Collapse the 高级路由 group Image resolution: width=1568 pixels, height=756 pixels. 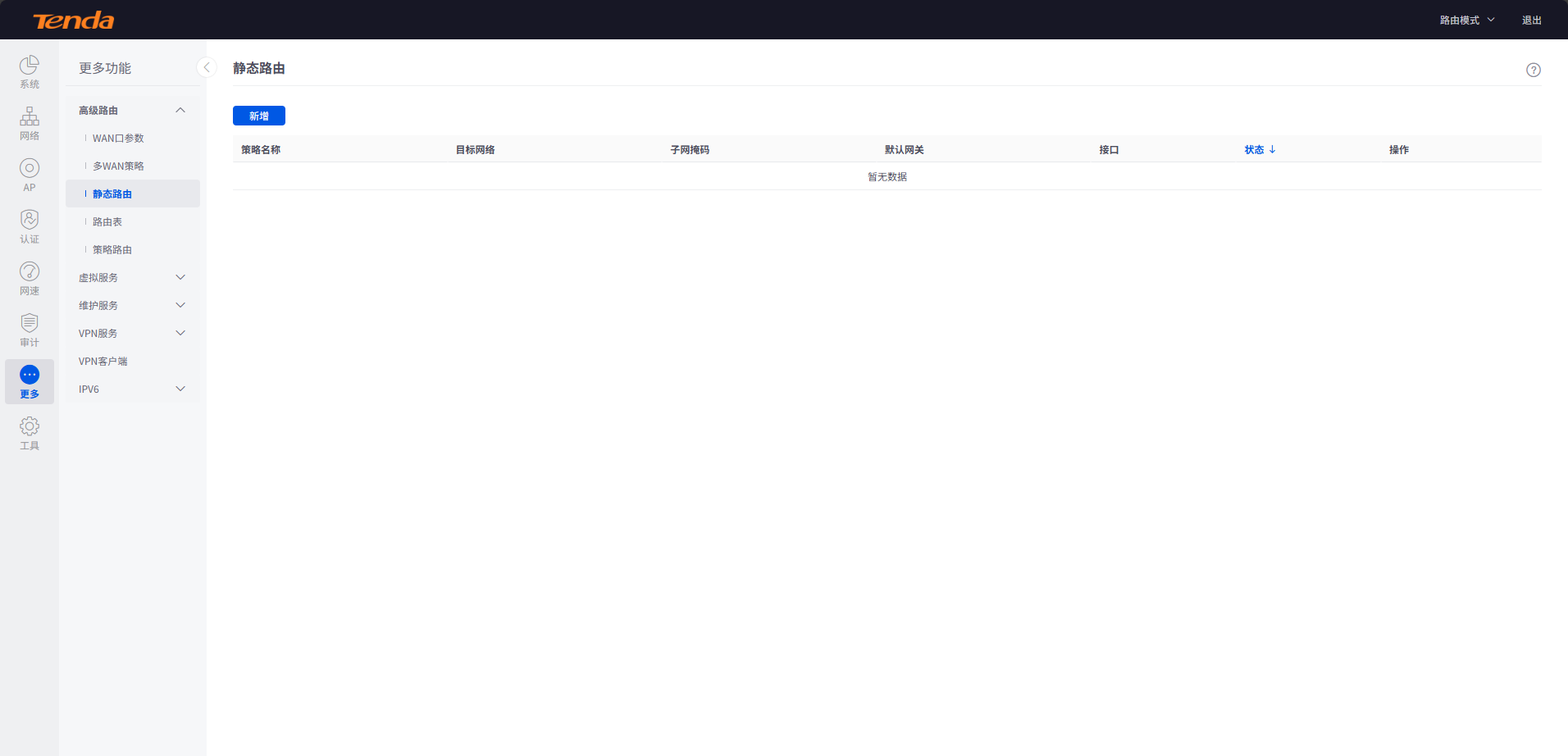pos(131,110)
